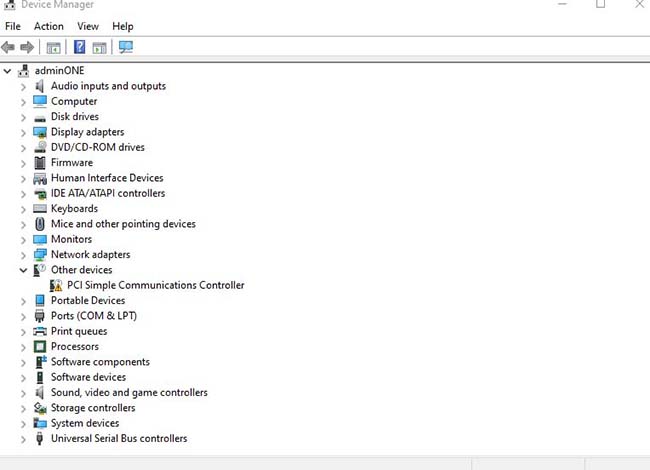Screen dimensions: 650x470
Task: Expand the Portable Devices category
Action: [23, 301]
